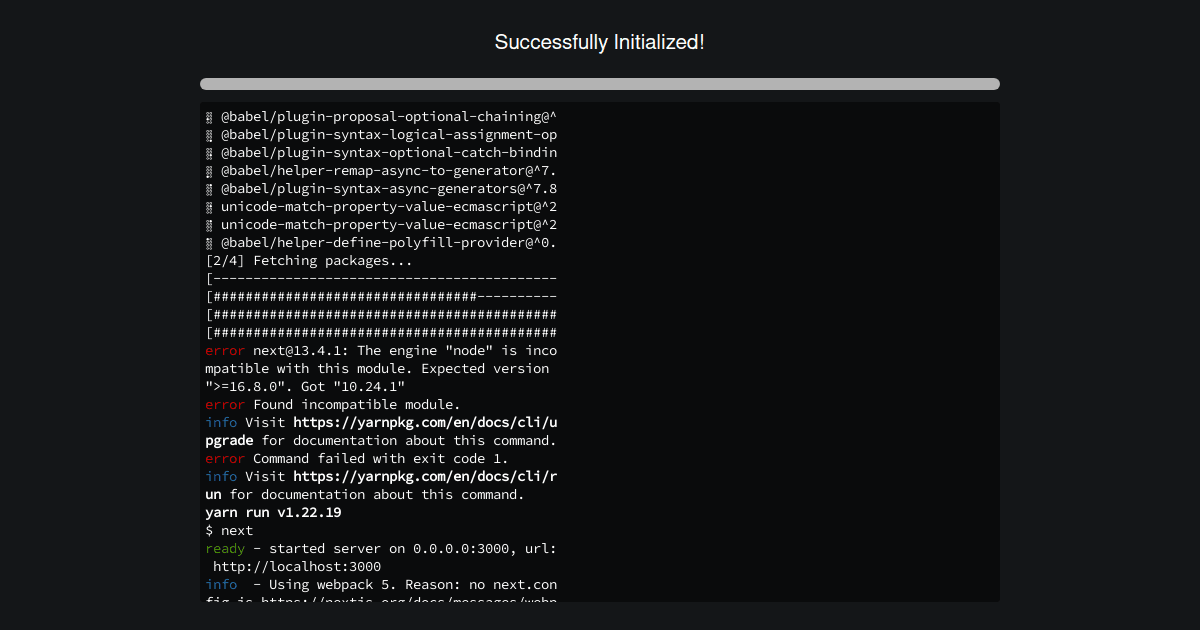This screenshot has width=1200, height=630.
Task: Click the partially filled hash progress line
Action: tap(381, 296)
